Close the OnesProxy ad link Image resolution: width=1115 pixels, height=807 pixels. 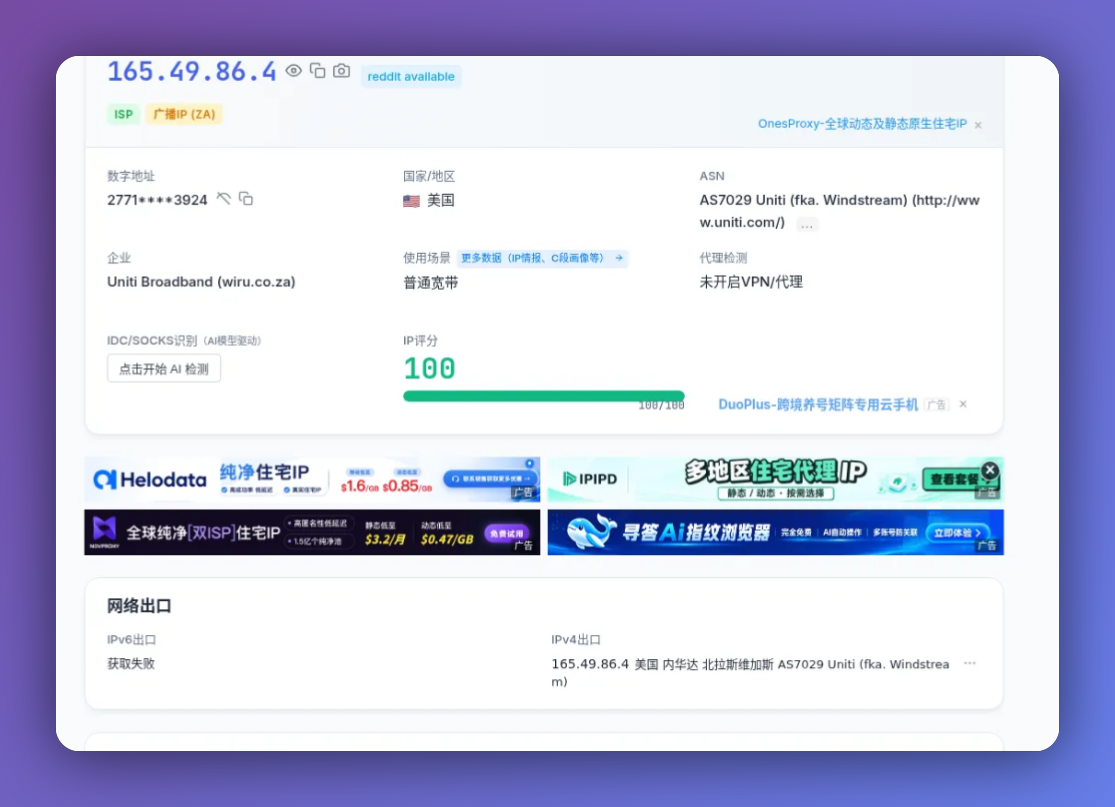point(978,125)
